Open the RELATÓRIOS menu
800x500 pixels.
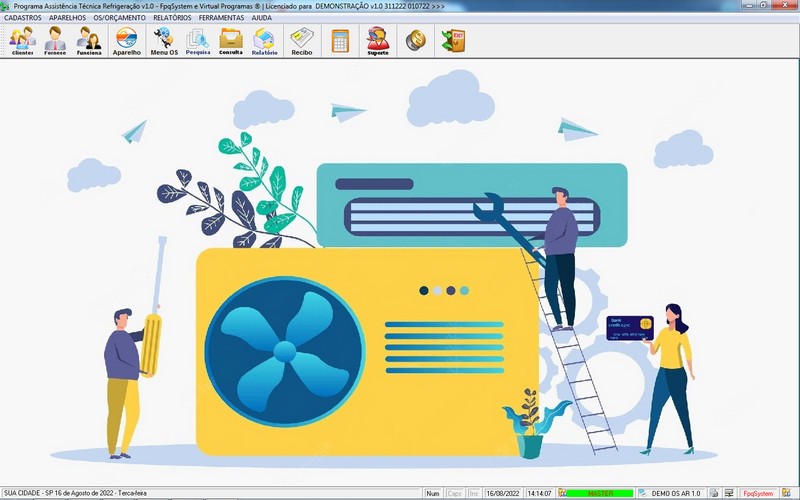tap(172, 18)
